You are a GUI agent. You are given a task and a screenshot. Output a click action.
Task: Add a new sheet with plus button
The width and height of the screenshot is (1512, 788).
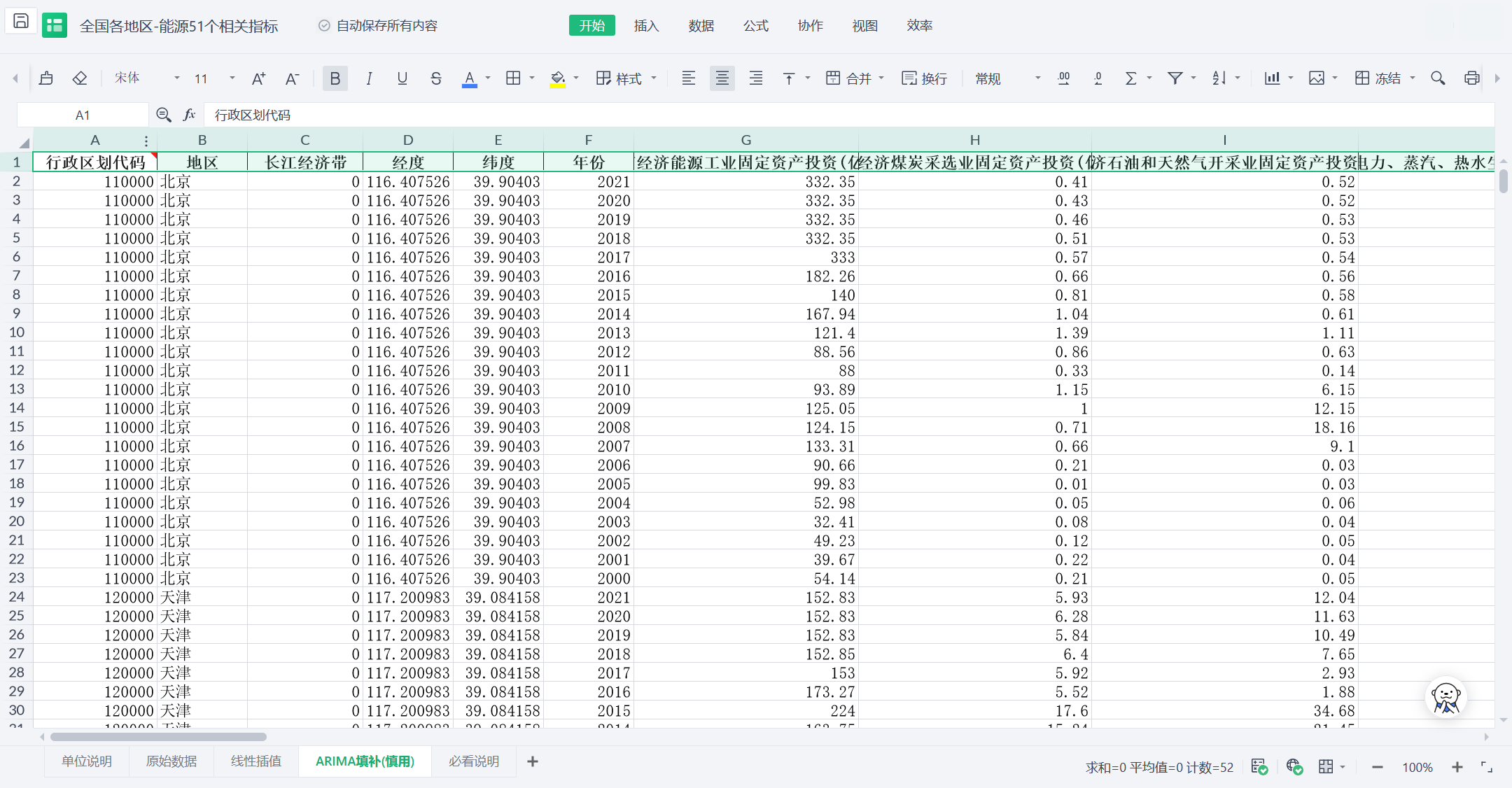pyautogui.click(x=533, y=761)
